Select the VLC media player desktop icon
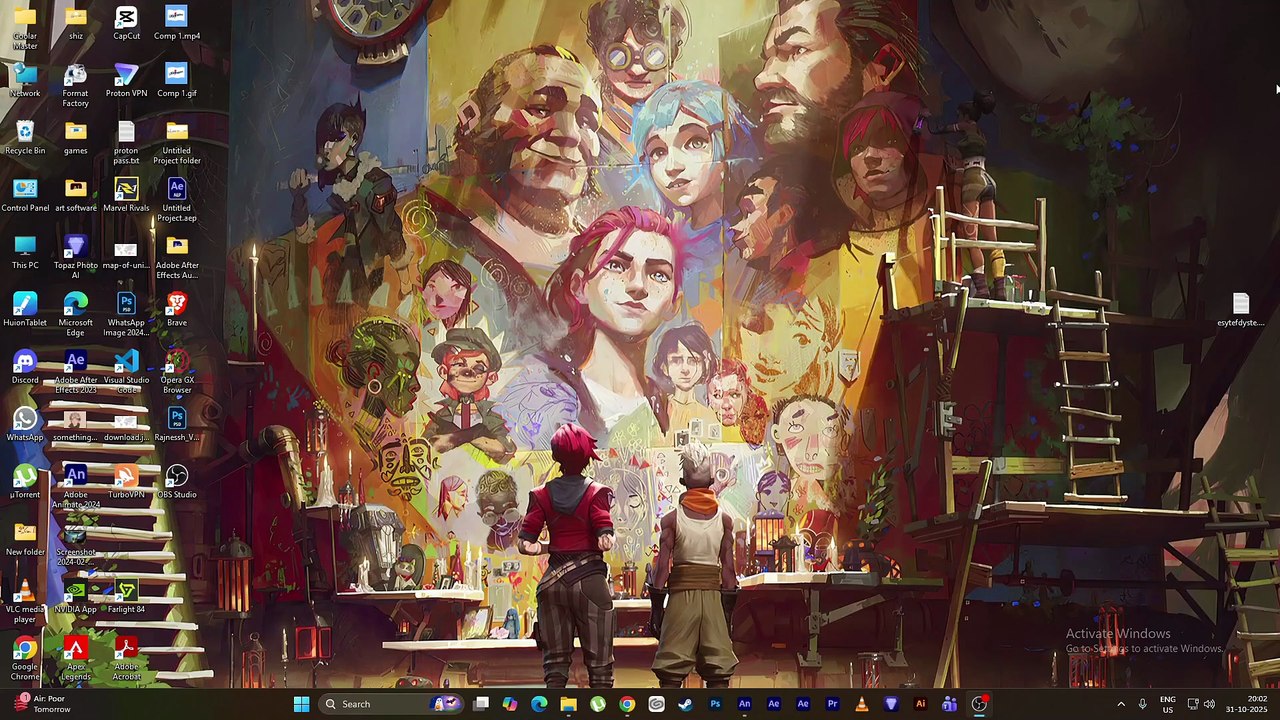The width and height of the screenshot is (1280, 720). point(25,601)
